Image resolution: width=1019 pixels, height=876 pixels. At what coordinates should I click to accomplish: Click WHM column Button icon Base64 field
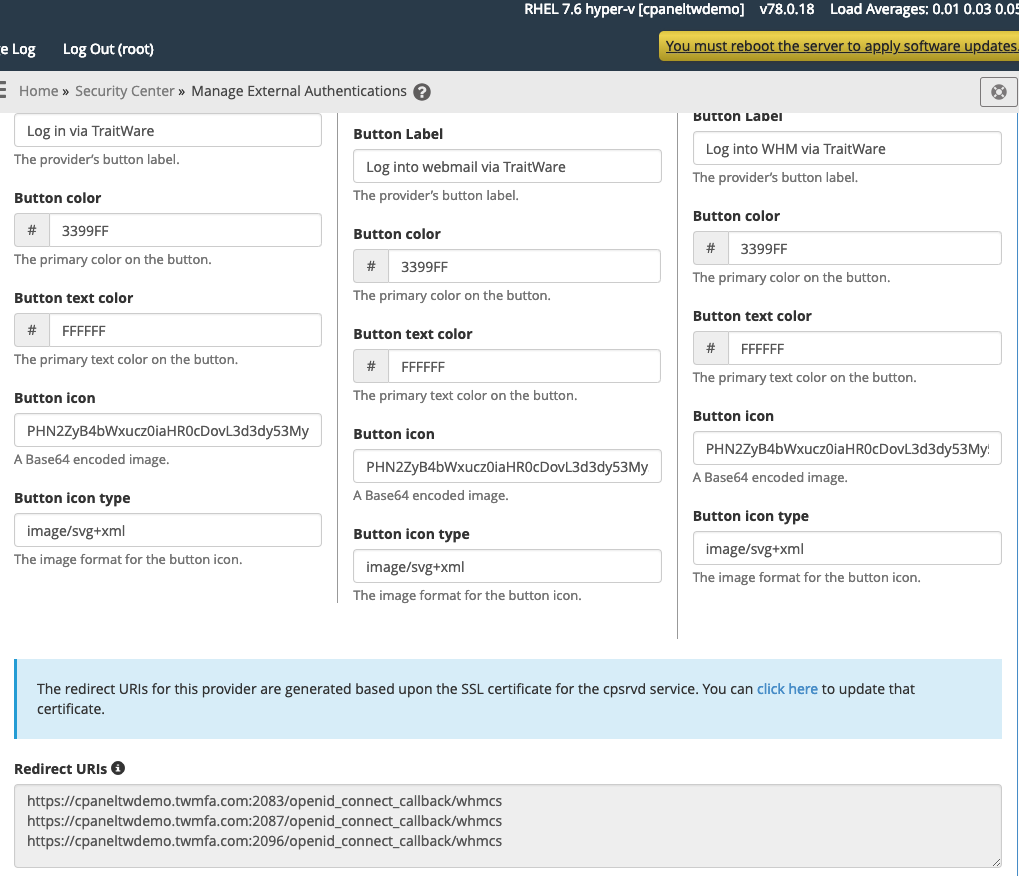pos(847,448)
